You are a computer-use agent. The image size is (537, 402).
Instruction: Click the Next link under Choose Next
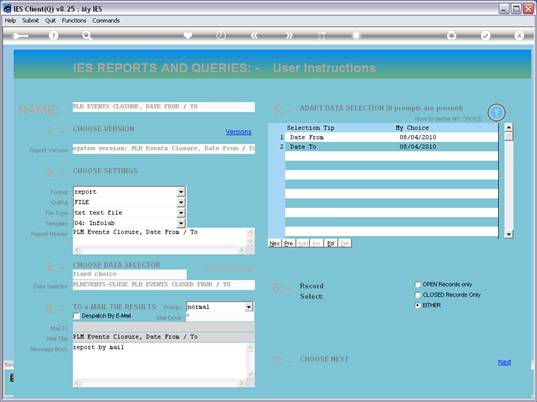point(504,362)
